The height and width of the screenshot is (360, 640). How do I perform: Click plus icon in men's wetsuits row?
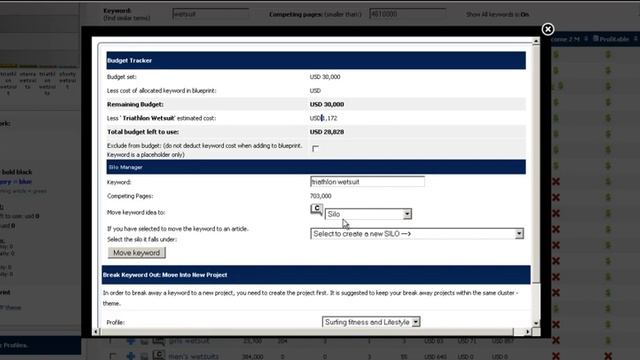tap(131, 356)
